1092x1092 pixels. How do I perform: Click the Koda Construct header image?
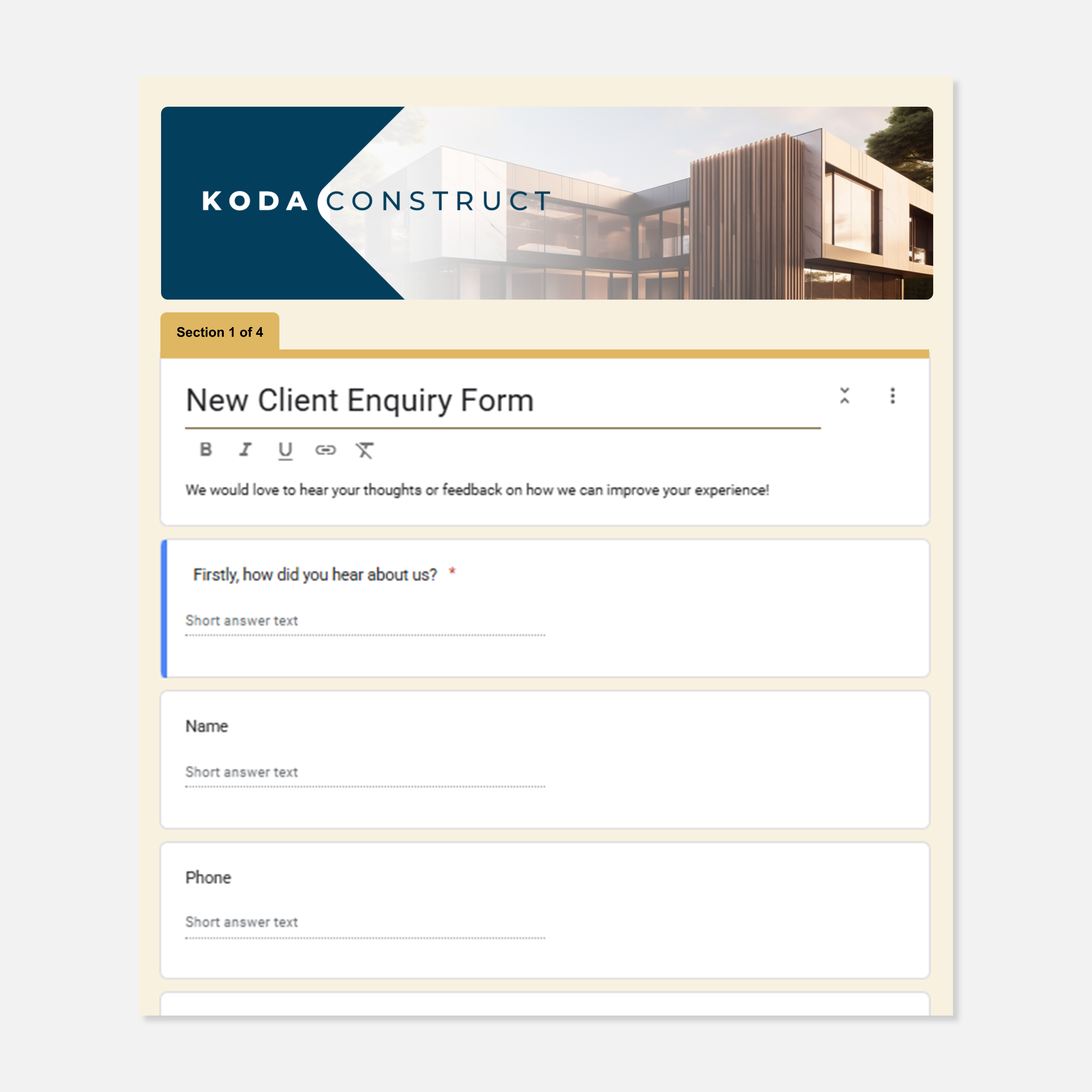click(x=546, y=203)
